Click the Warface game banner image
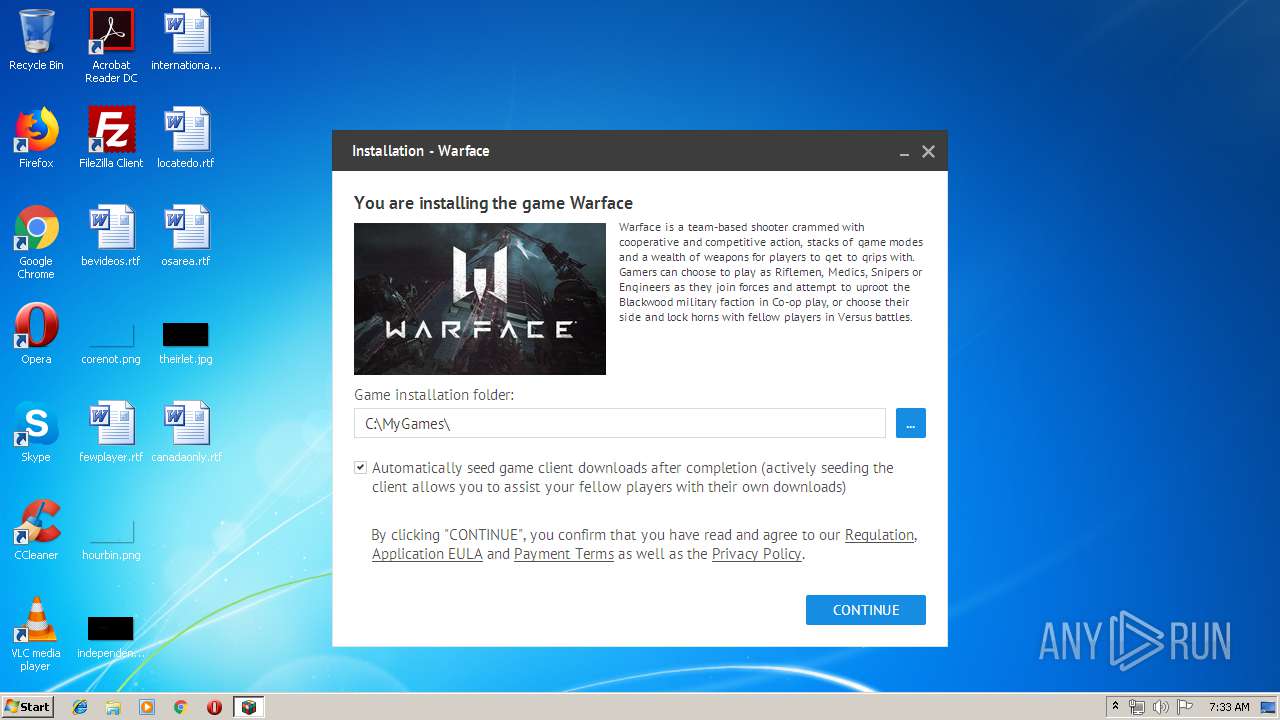 click(x=480, y=298)
